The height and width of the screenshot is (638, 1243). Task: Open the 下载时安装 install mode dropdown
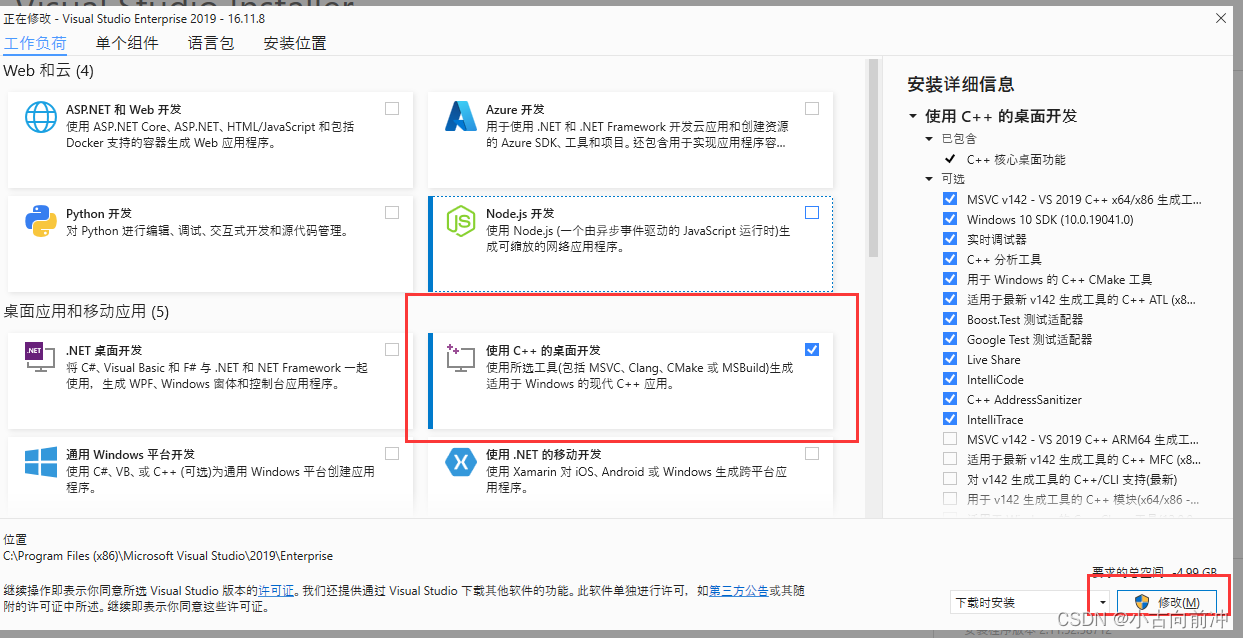click(1031, 602)
